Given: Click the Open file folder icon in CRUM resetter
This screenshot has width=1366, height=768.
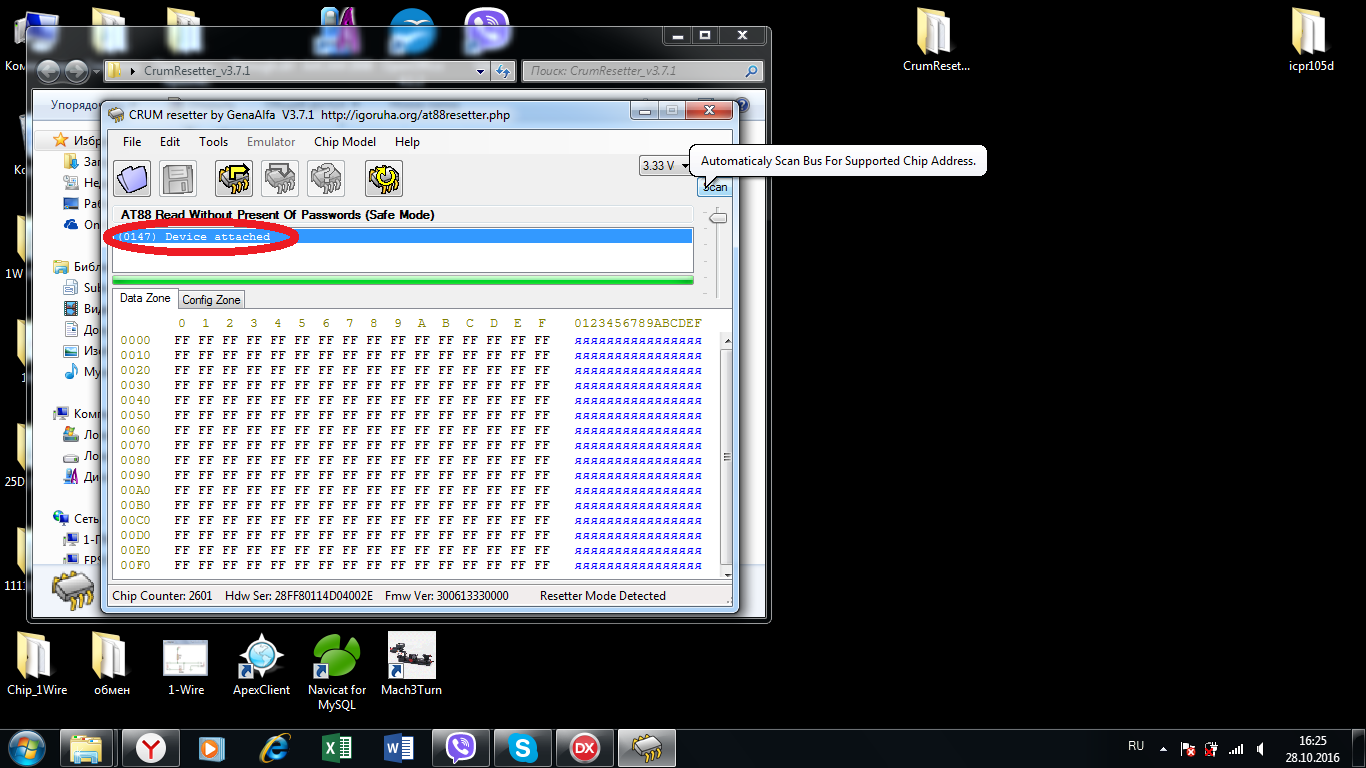Looking at the screenshot, I should click(x=132, y=178).
